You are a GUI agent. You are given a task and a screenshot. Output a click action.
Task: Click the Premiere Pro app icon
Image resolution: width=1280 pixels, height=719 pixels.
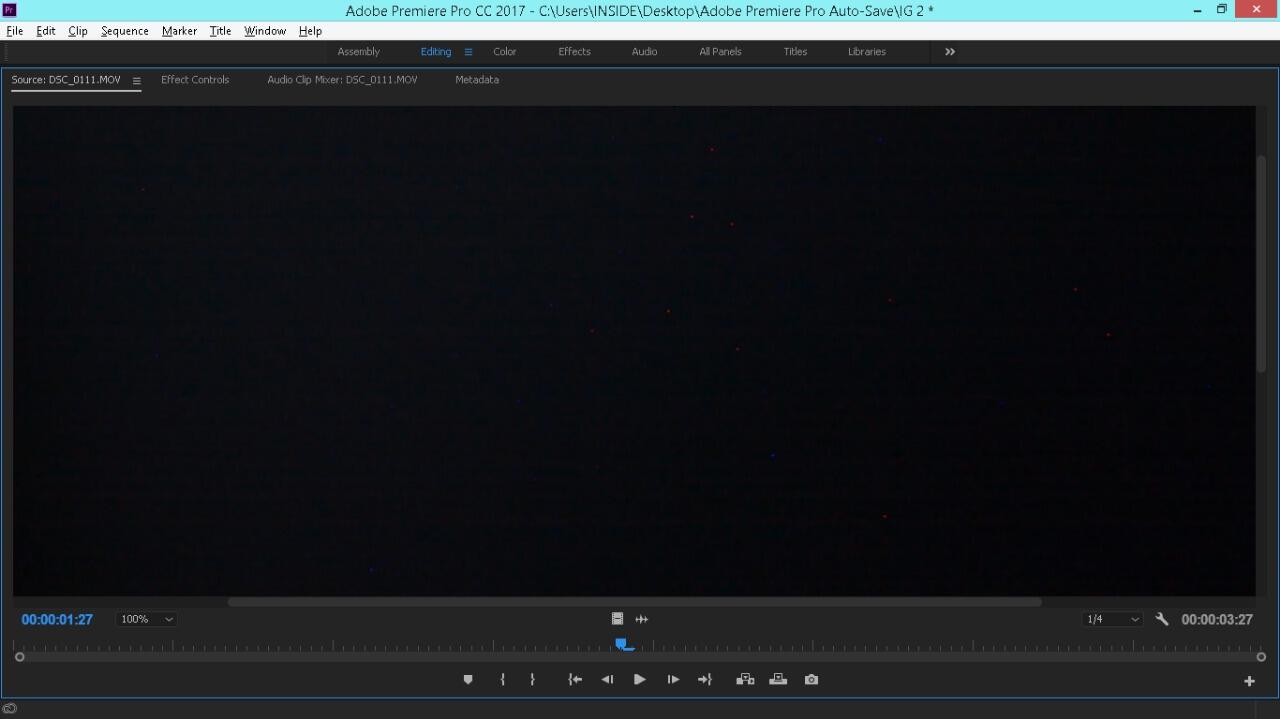10,10
